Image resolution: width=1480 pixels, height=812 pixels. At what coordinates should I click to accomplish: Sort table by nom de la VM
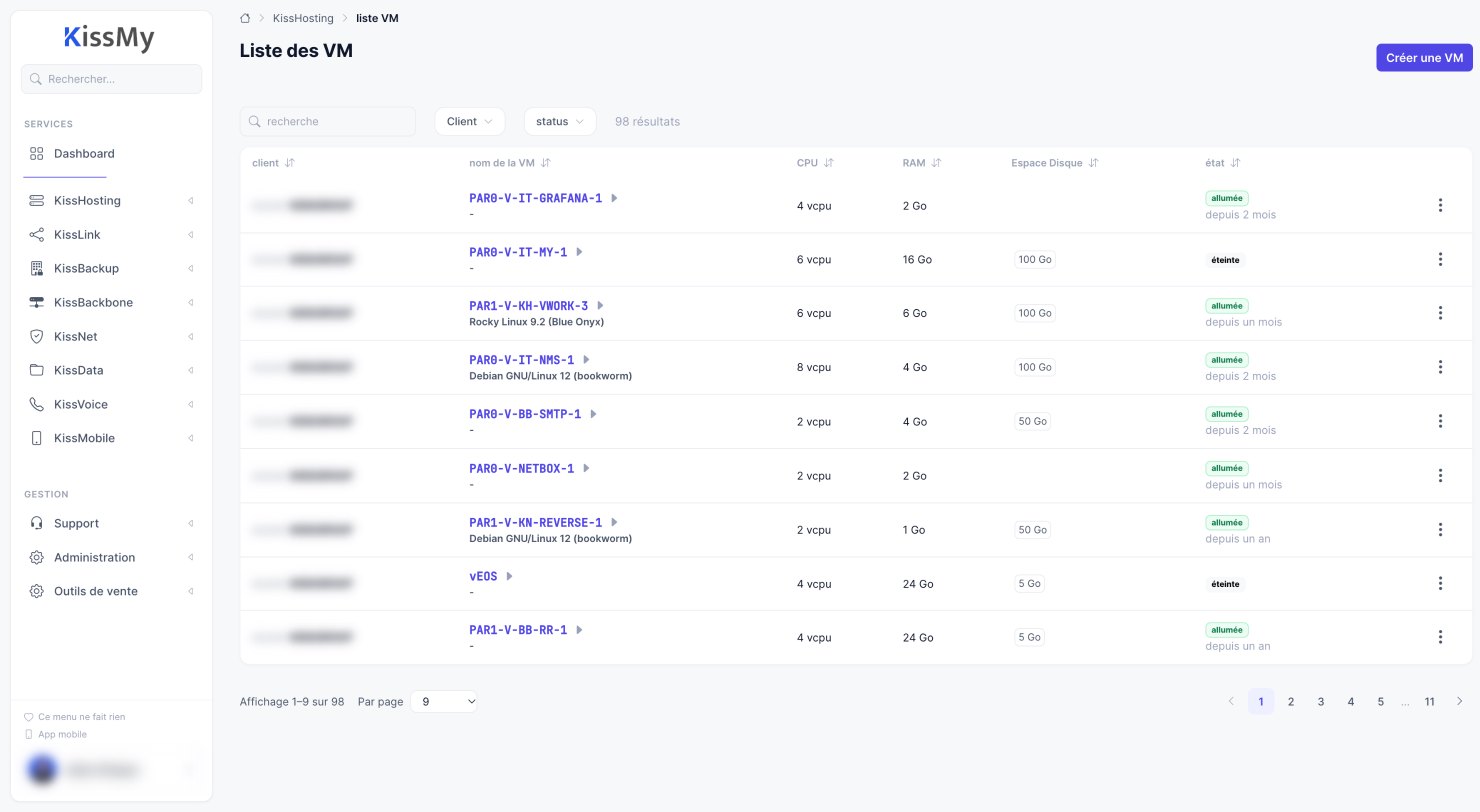(546, 163)
